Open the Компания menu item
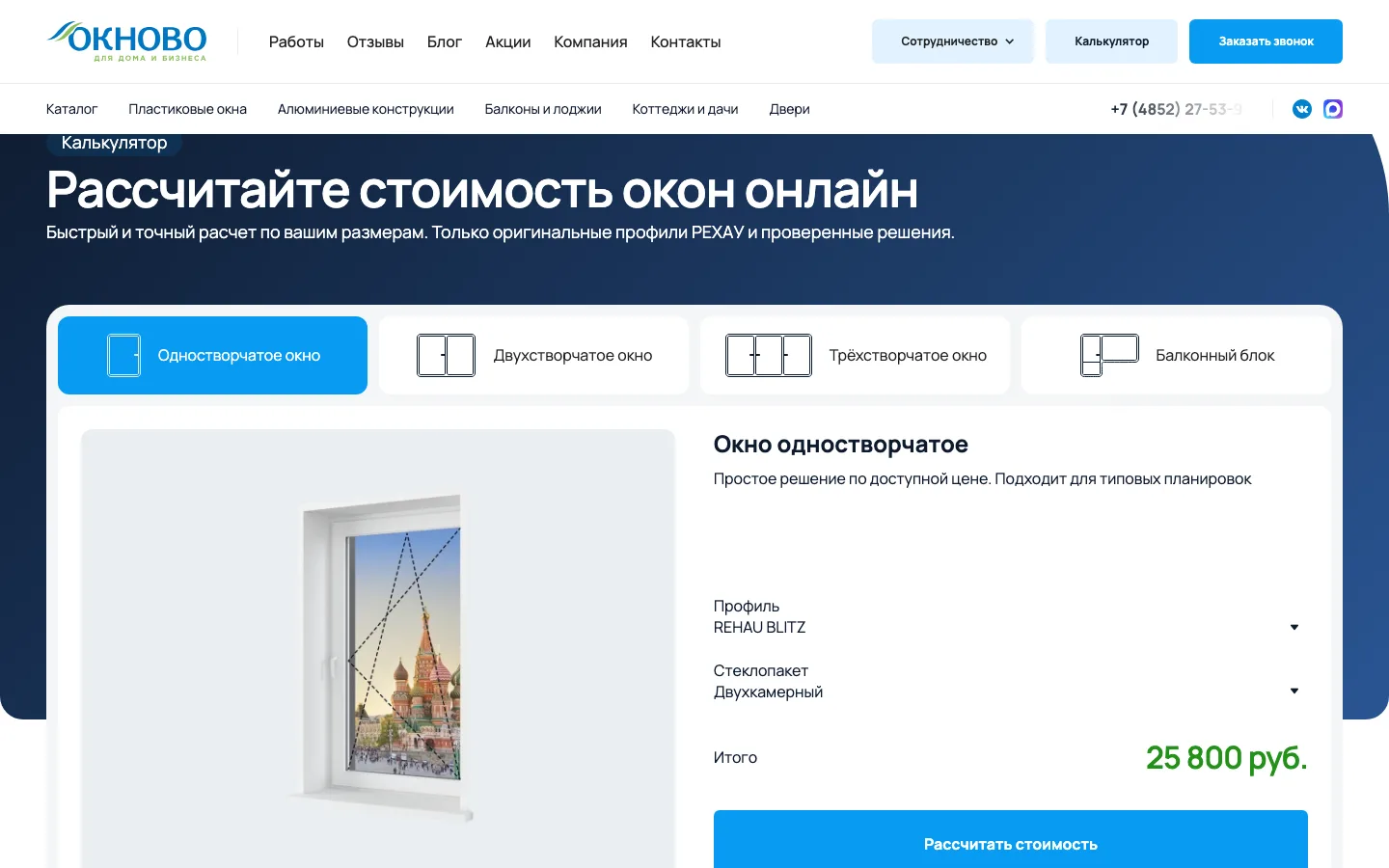 click(590, 41)
